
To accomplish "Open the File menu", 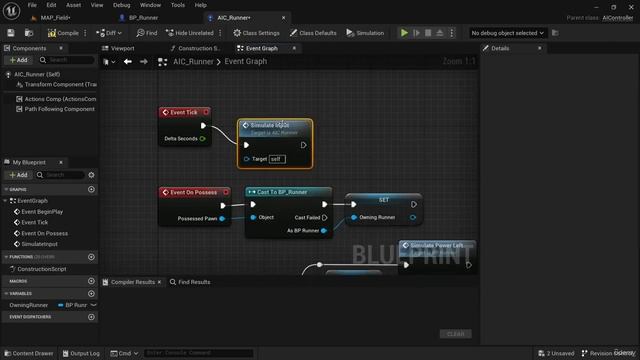I will point(32,5).
